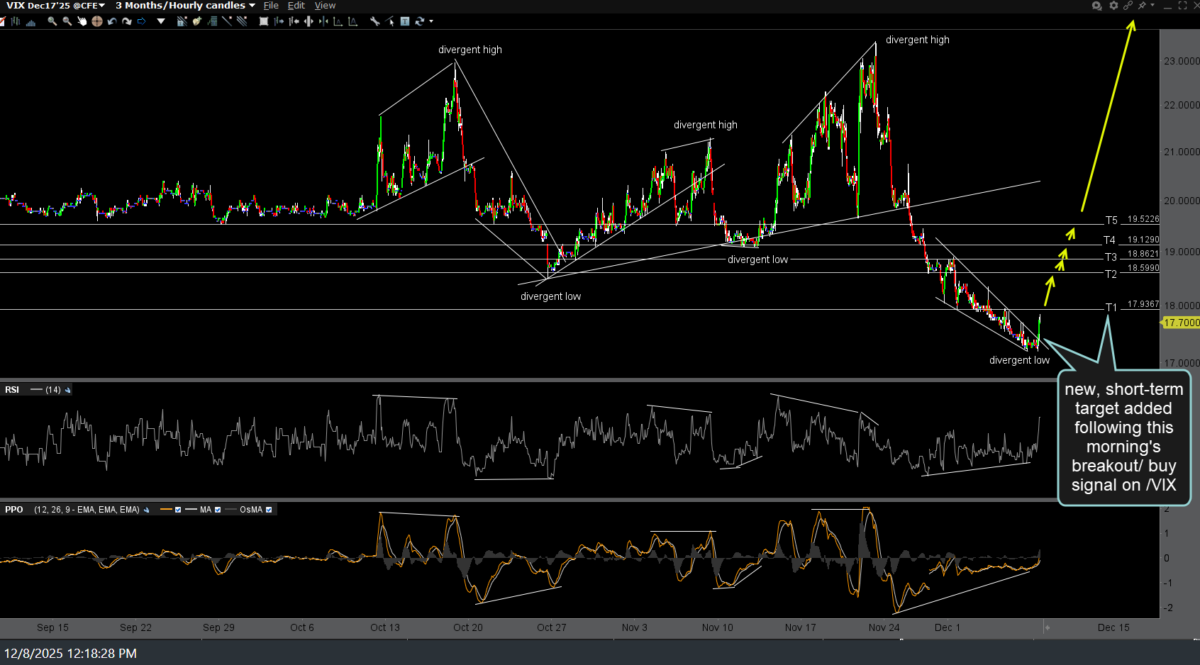Select the hand pan tool

coord(81,21)
